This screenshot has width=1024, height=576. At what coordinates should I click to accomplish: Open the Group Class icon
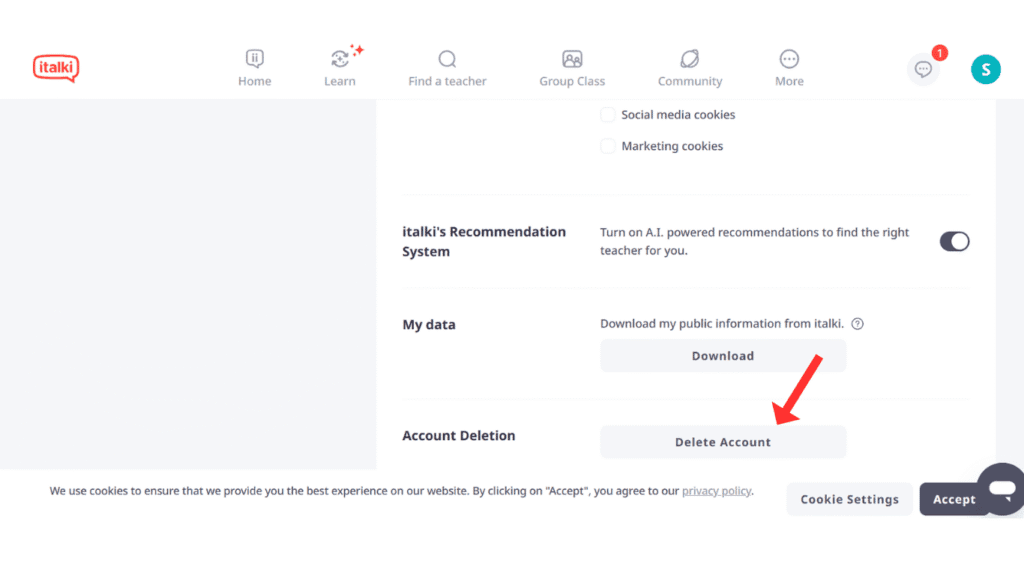[572, 58]
